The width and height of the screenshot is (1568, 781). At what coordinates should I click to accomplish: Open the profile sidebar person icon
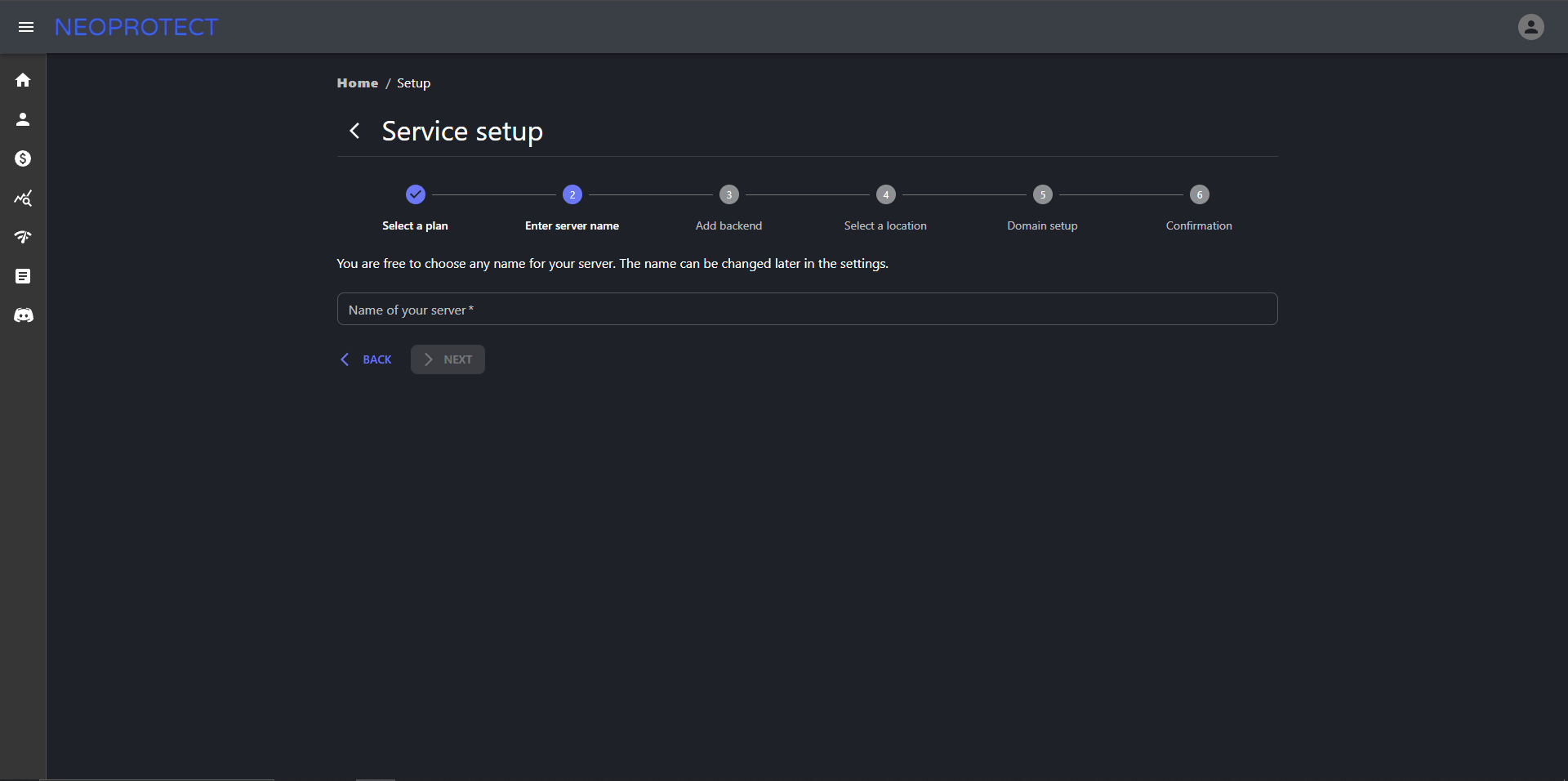click(23, 119)
